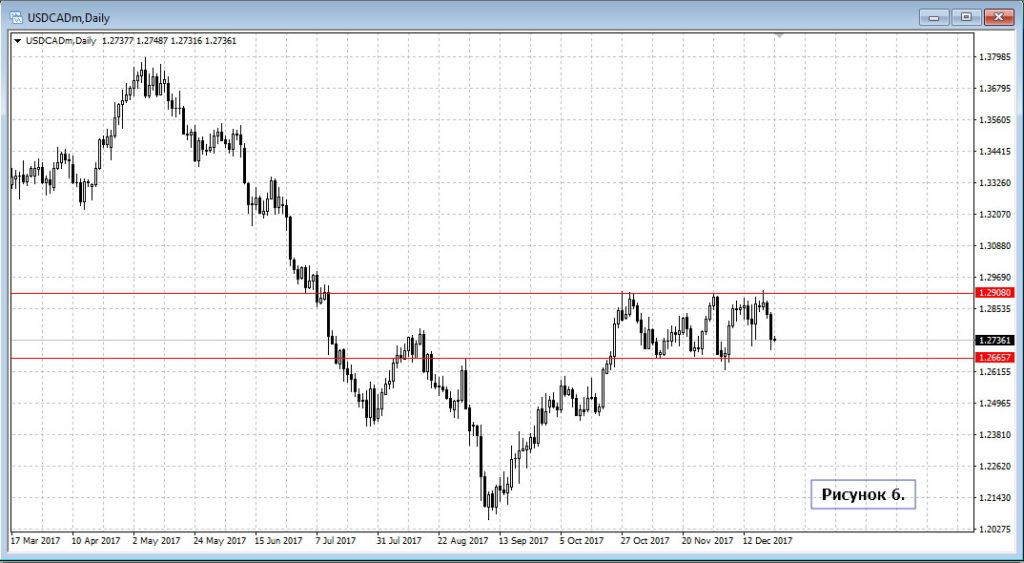Click the gray chart shift marker triangle
The height and width of the screenshot is (563, 1024).
point(778,36)
